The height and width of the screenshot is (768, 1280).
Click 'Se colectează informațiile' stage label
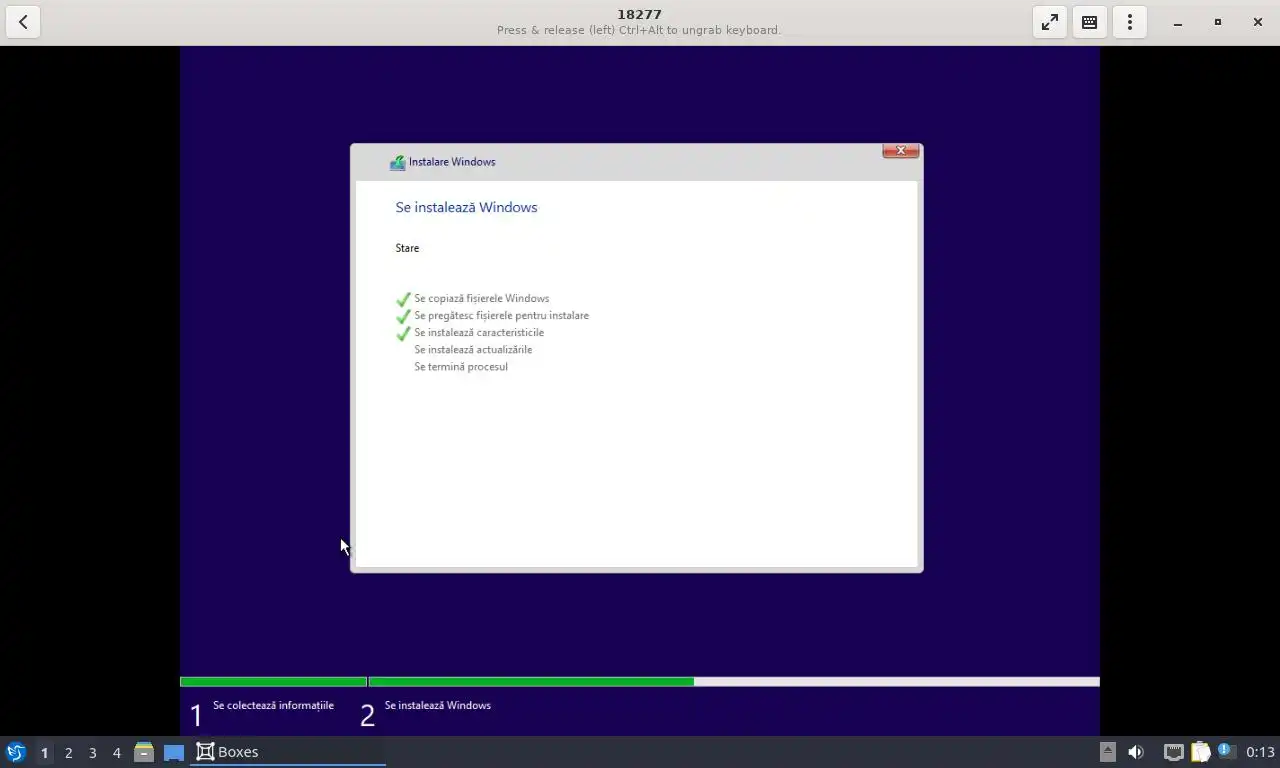273,705
